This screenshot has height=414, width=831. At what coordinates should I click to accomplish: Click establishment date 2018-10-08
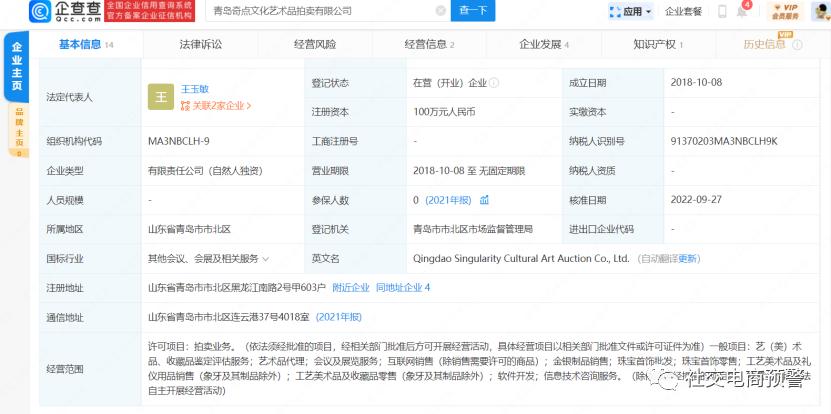click(x=696, y=82)
